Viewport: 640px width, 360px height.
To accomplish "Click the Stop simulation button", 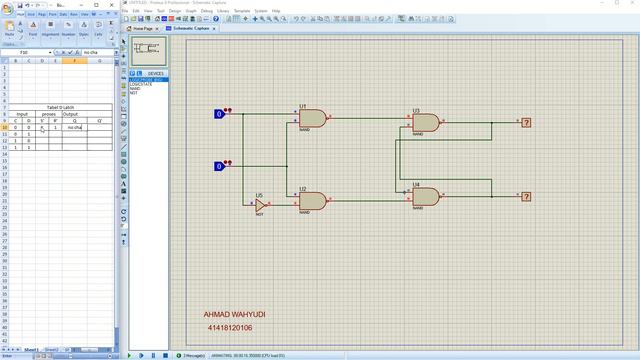I will (165, 356).
